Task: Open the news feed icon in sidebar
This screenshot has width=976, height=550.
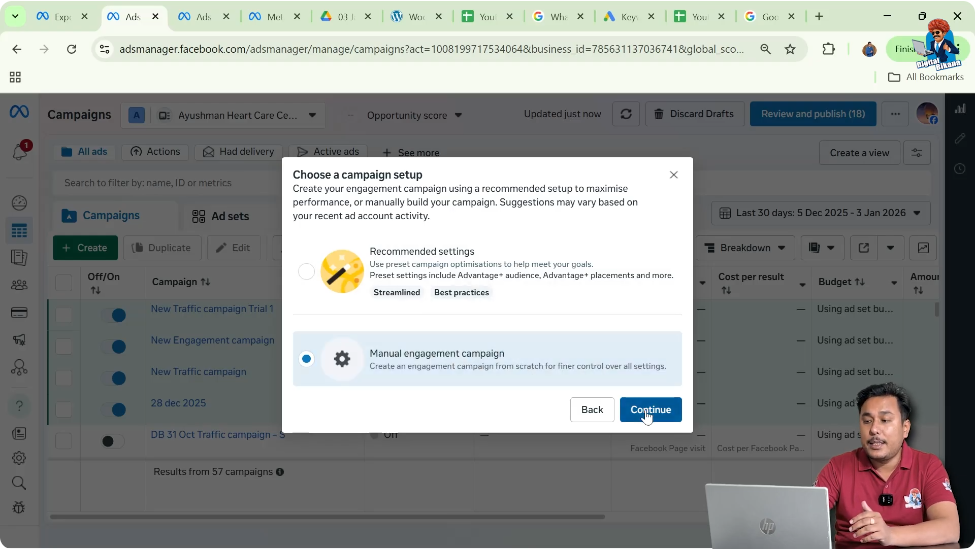Action: tap(19, 433)
